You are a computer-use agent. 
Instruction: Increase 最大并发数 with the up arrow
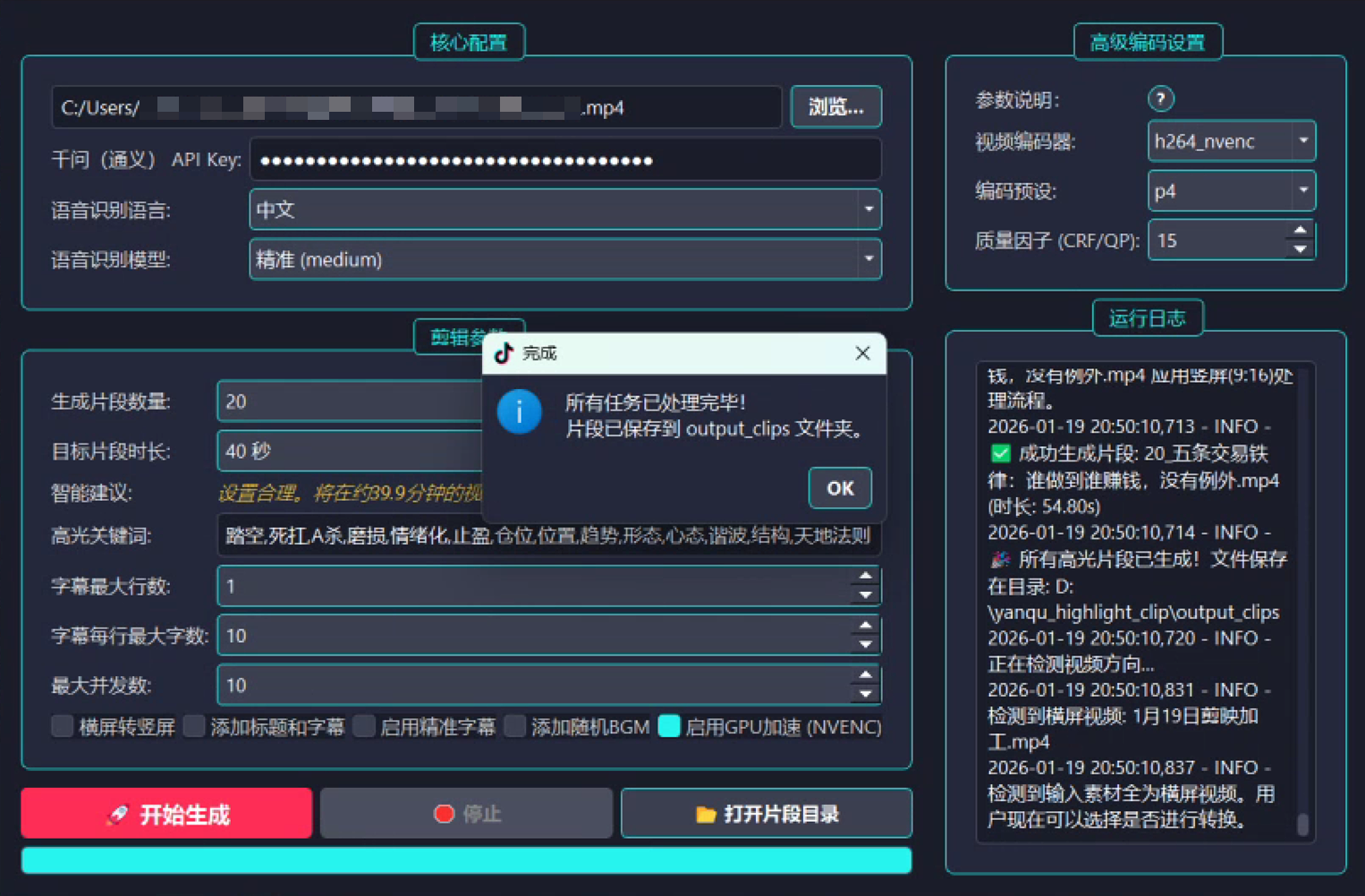[865, 676]
